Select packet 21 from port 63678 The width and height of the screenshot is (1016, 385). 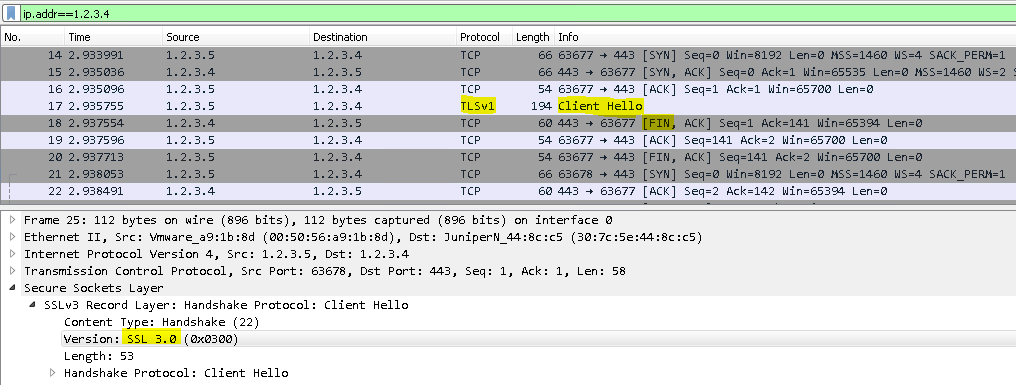(x=508, y=174)
